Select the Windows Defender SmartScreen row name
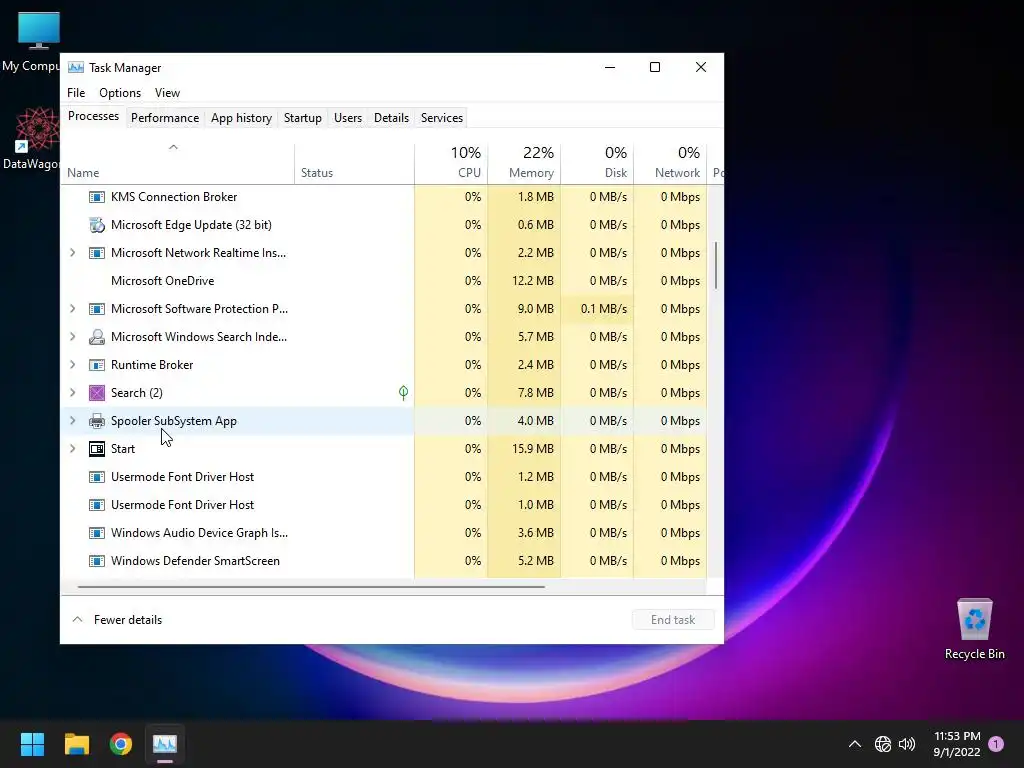1024x768 pixels. 195,561
